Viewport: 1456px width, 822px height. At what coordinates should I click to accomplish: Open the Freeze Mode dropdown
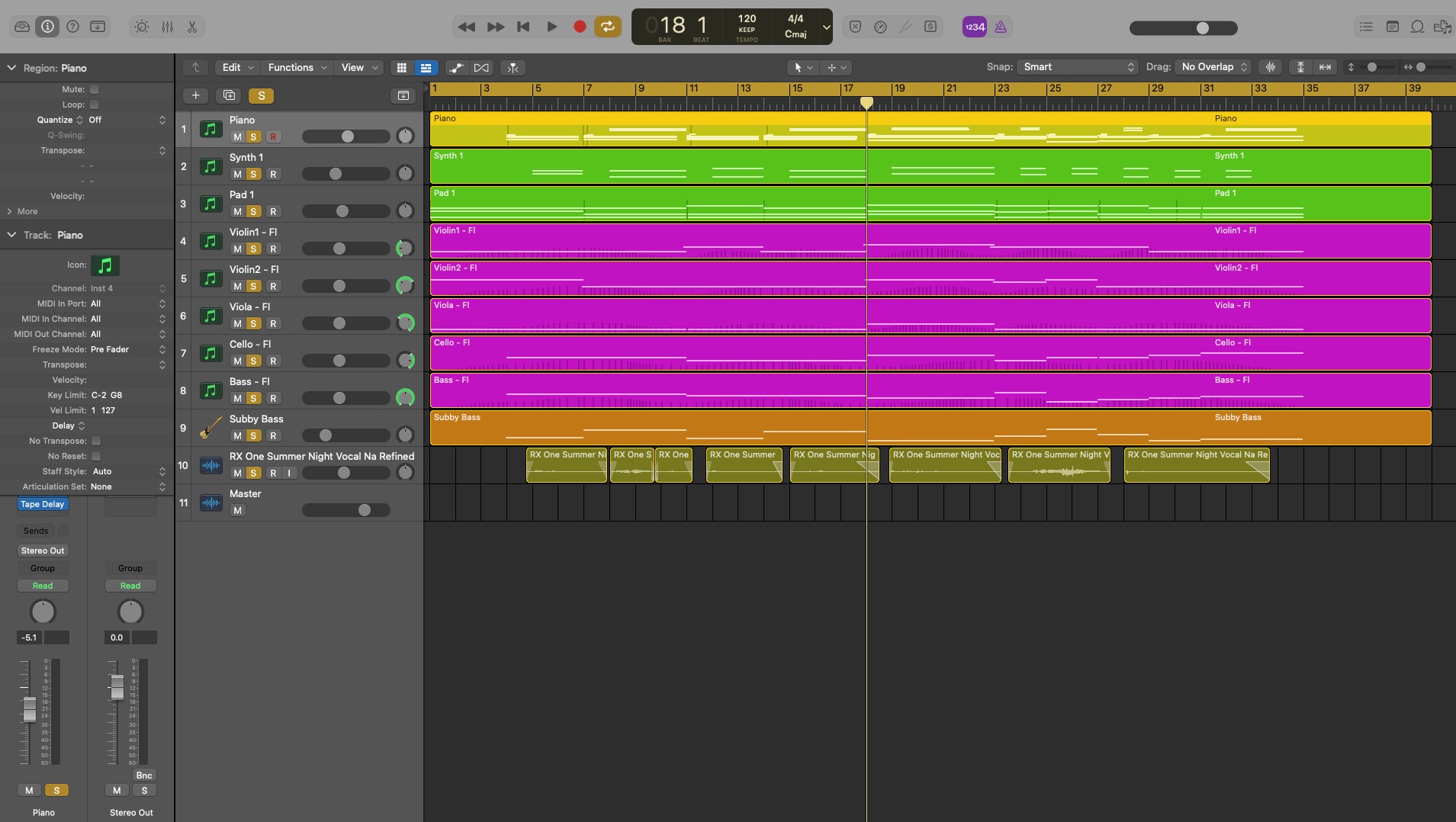point(127,349)
